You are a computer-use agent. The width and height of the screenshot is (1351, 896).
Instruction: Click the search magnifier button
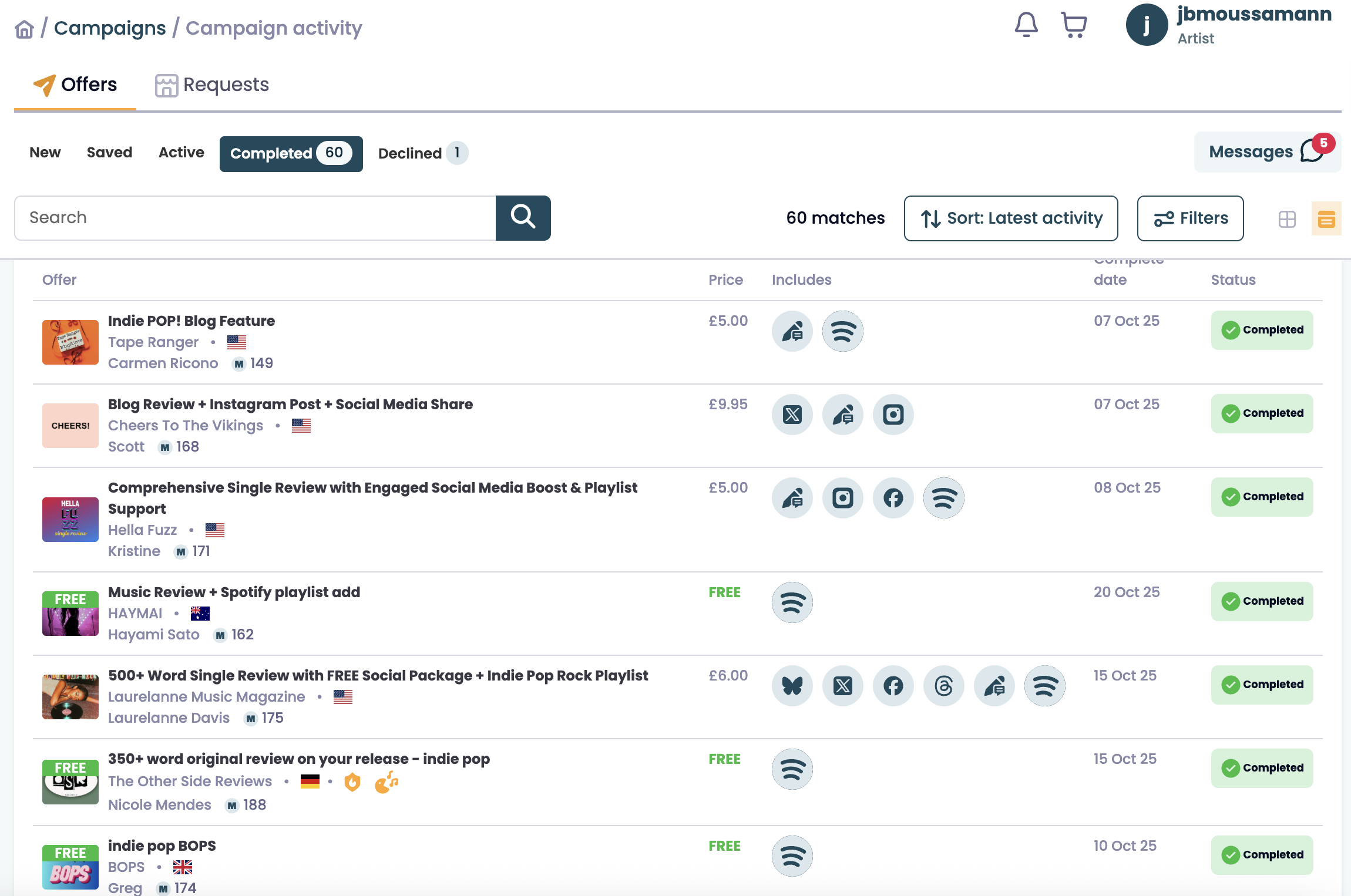(523, 218)
